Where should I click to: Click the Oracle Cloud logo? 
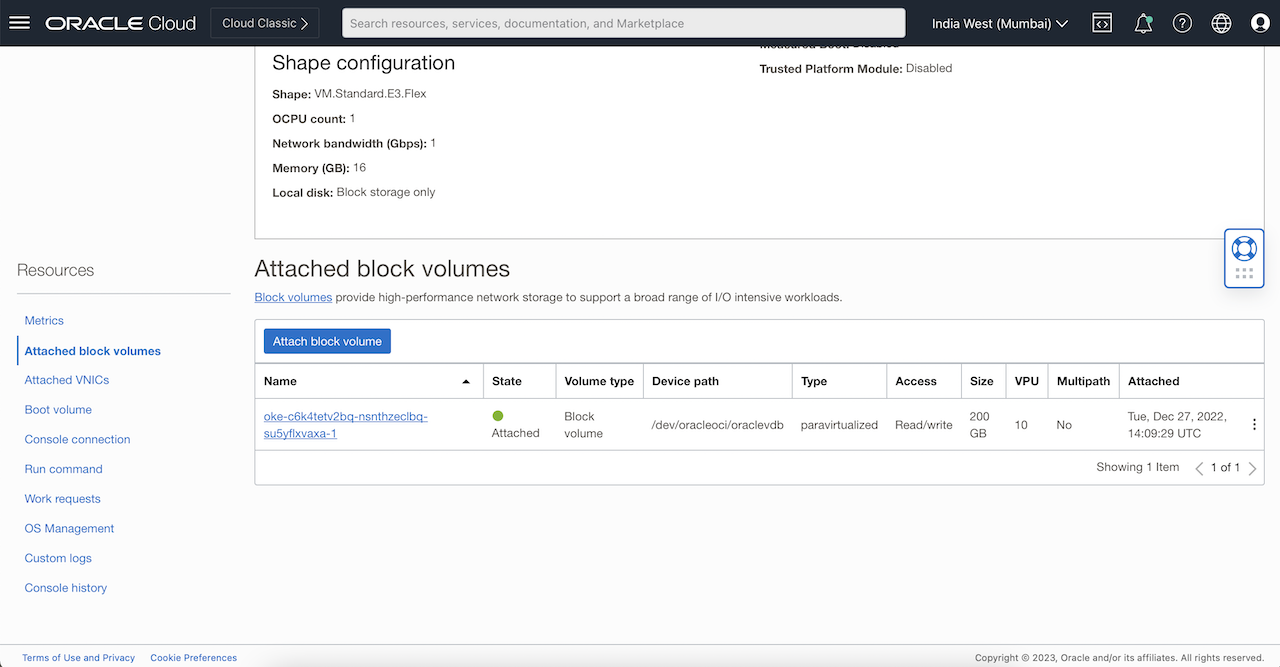point(121,23)
